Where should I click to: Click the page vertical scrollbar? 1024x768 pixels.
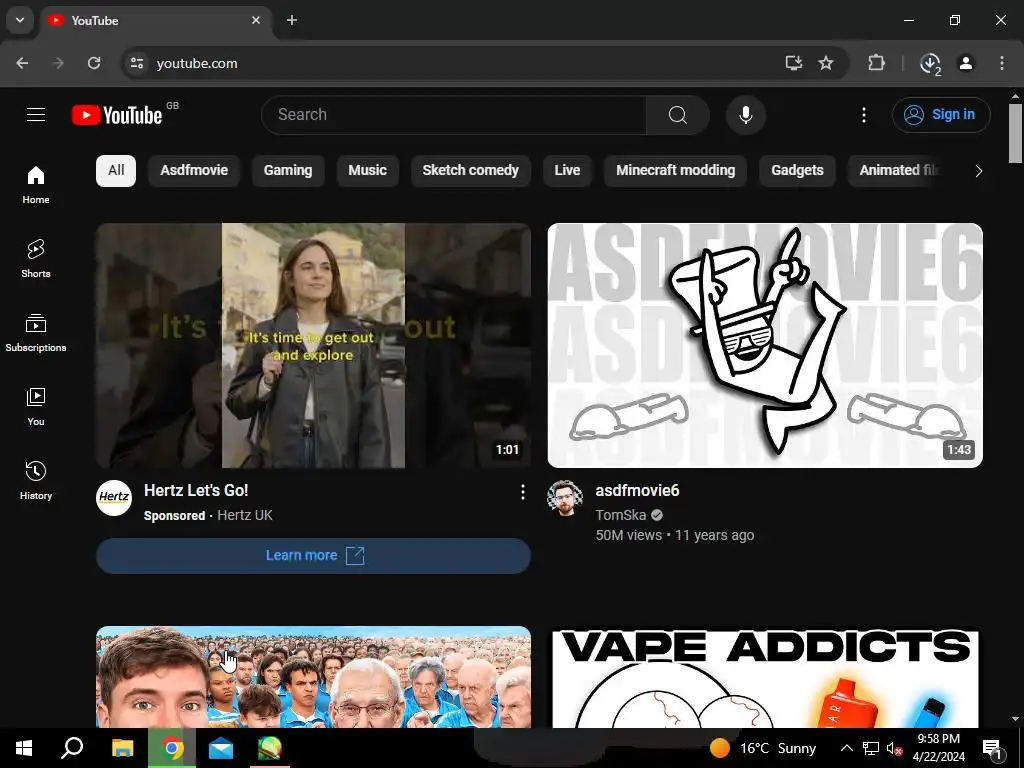pyautogui.click(x=1015, y=134)
